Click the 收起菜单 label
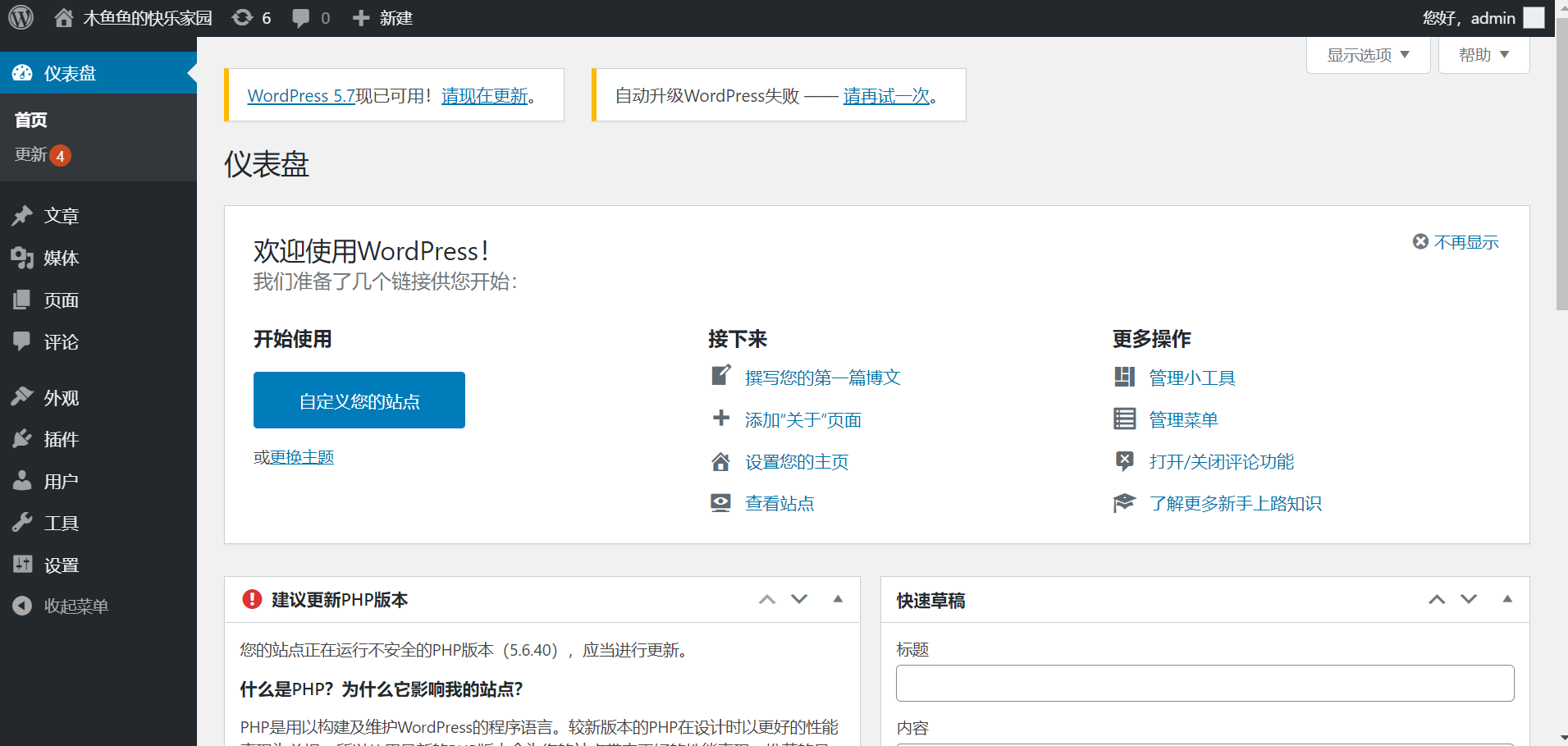This screenshot has width=1568, height=746. (x=76, y=606)
